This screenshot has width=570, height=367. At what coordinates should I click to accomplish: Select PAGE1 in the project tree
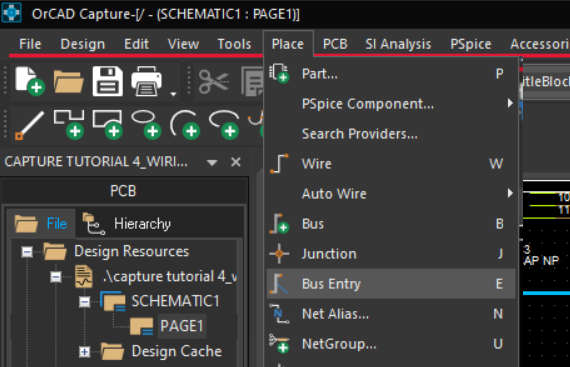pos(181,326)
